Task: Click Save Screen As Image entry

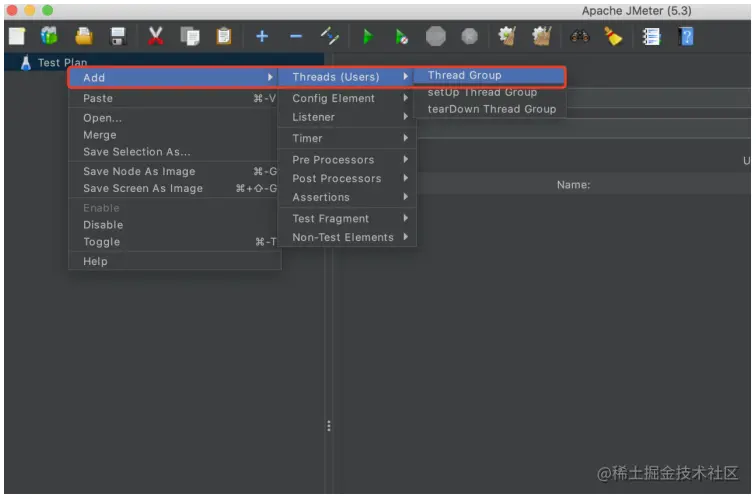Action: click(x=174, y=189)
